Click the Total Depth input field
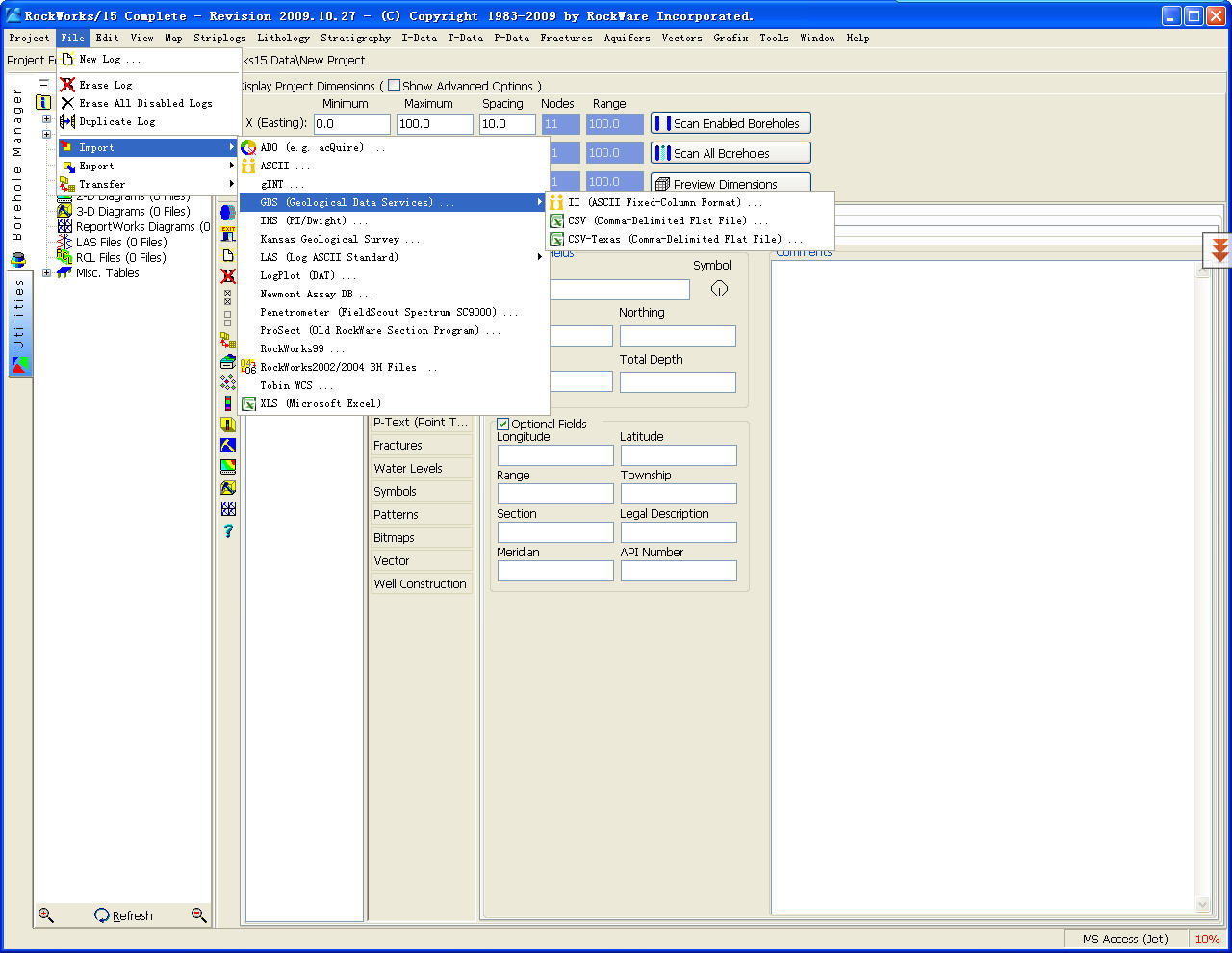 point(678,382)
